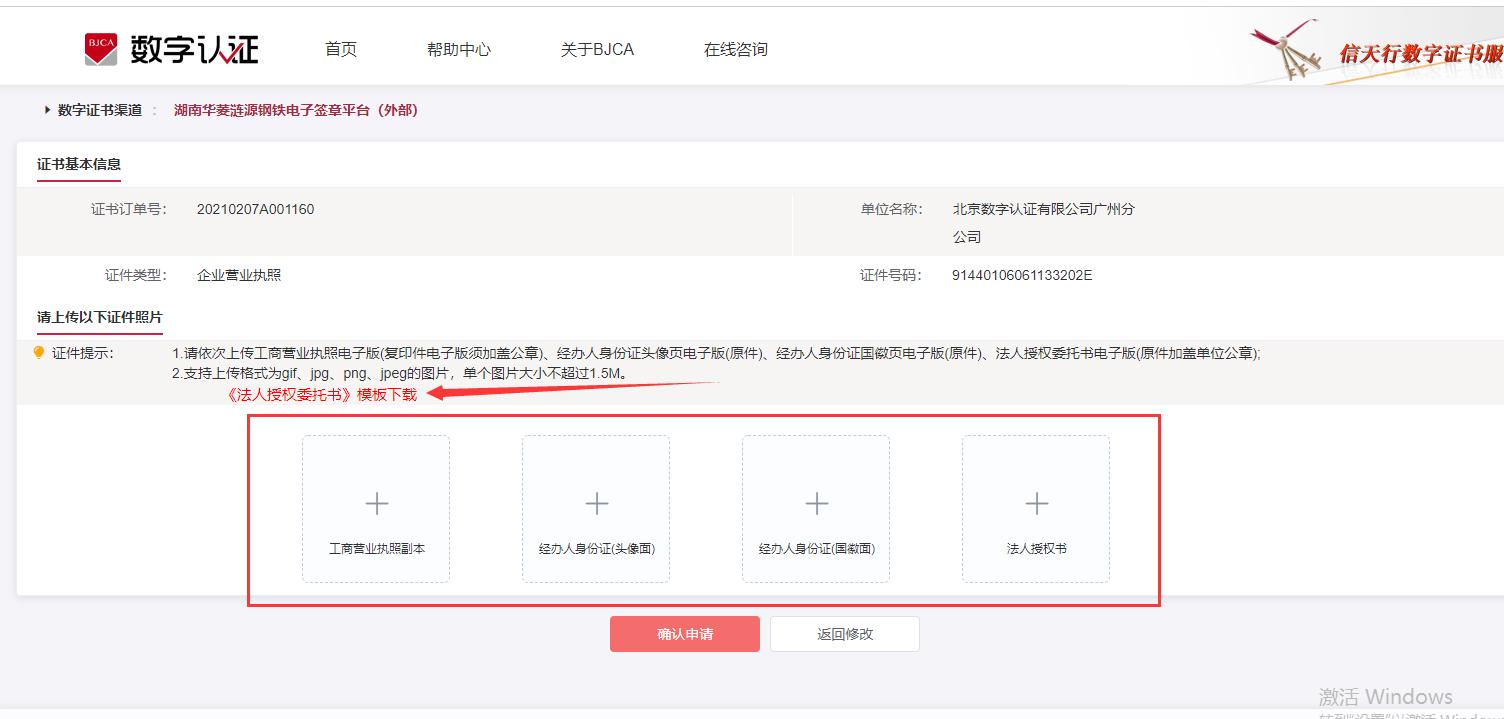Open the 帮助中心 menu item
1504x719 pixels.
click(x=458, y=47)
